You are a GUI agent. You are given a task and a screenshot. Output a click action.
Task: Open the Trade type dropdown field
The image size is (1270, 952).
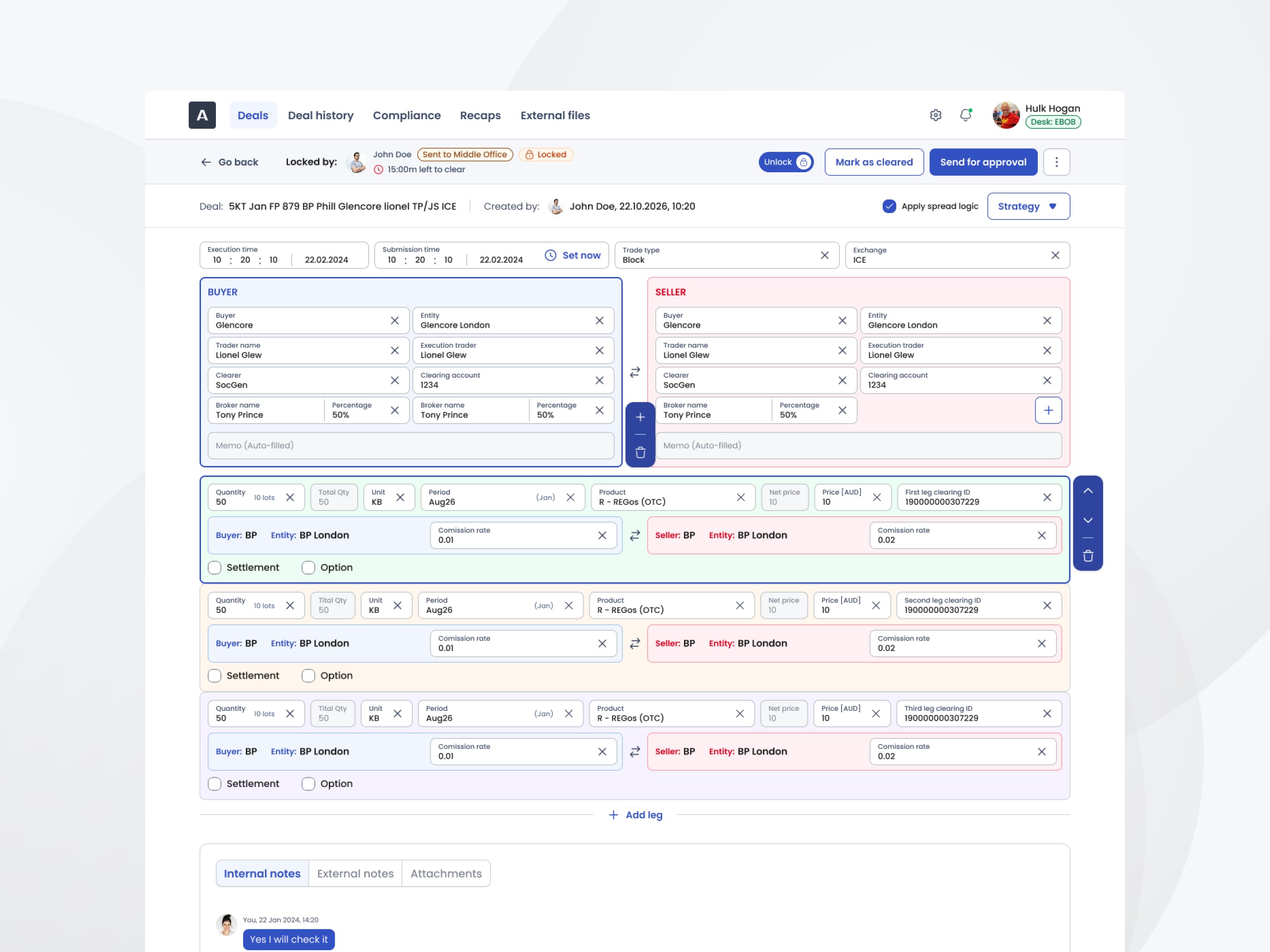point(727,255)
